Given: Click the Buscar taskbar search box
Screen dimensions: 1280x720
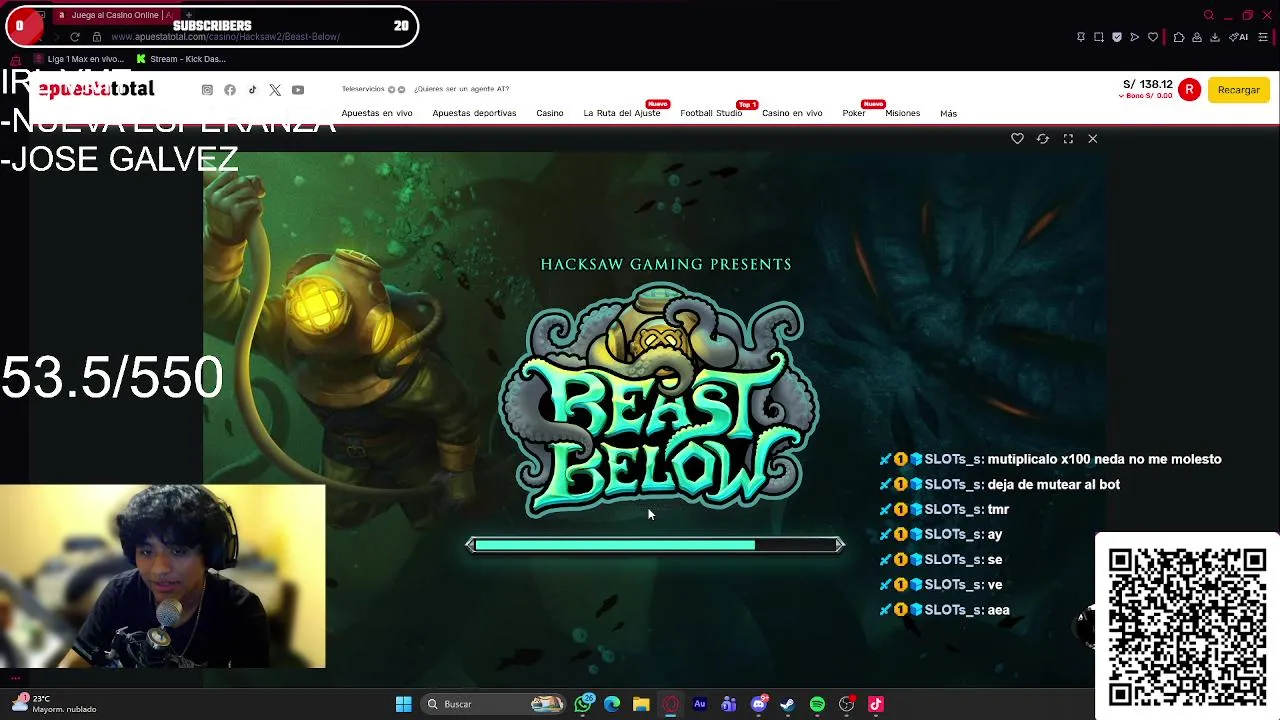Looking at the screenshot, I should click(x=495, y=704).
